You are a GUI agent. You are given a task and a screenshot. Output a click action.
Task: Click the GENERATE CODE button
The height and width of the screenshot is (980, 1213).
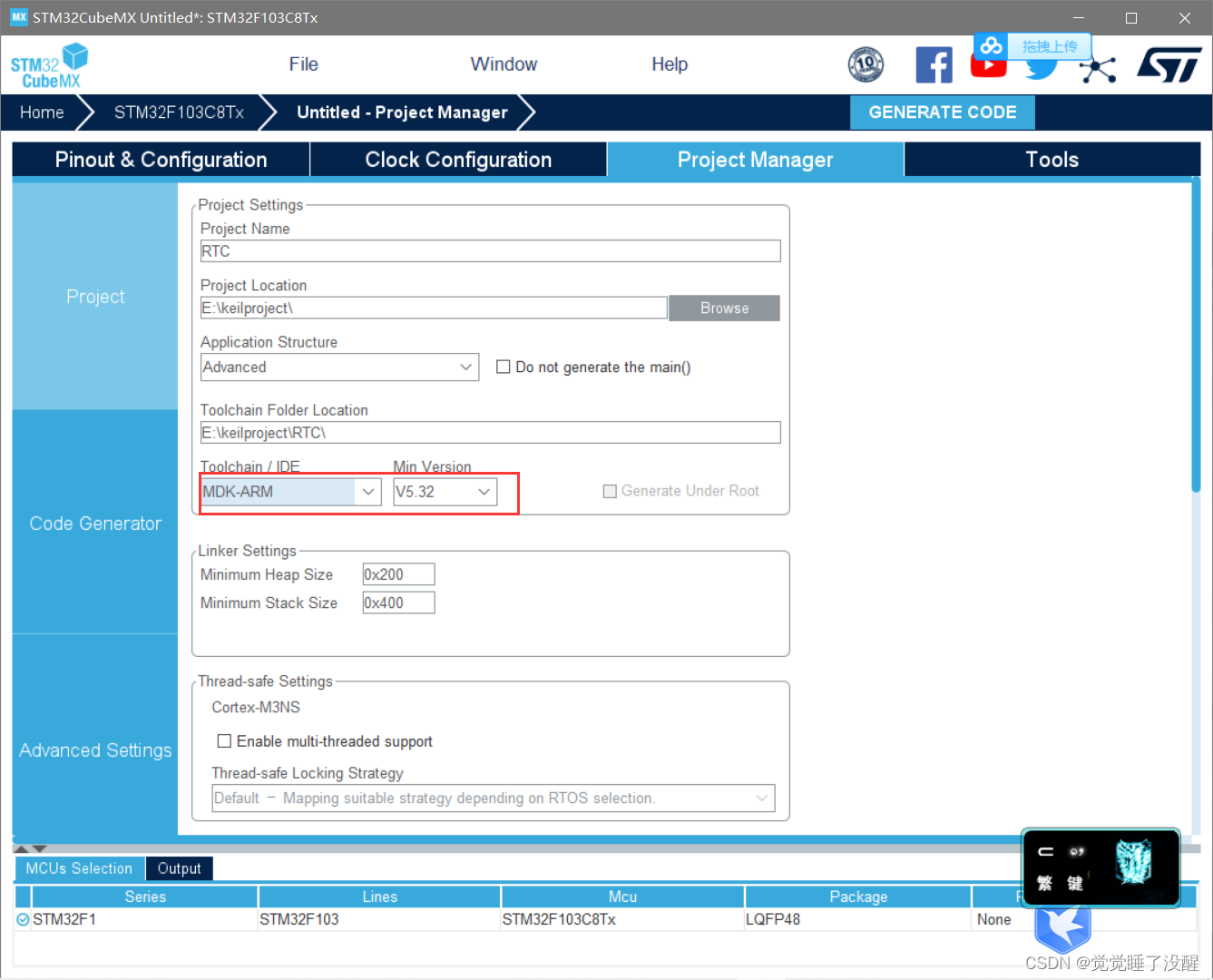943,113
